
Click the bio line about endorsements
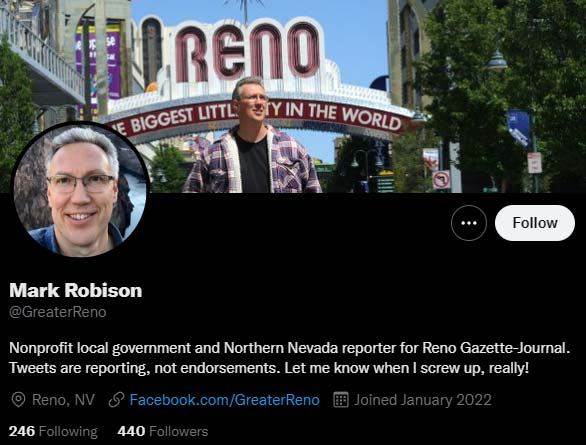point(269,368)
